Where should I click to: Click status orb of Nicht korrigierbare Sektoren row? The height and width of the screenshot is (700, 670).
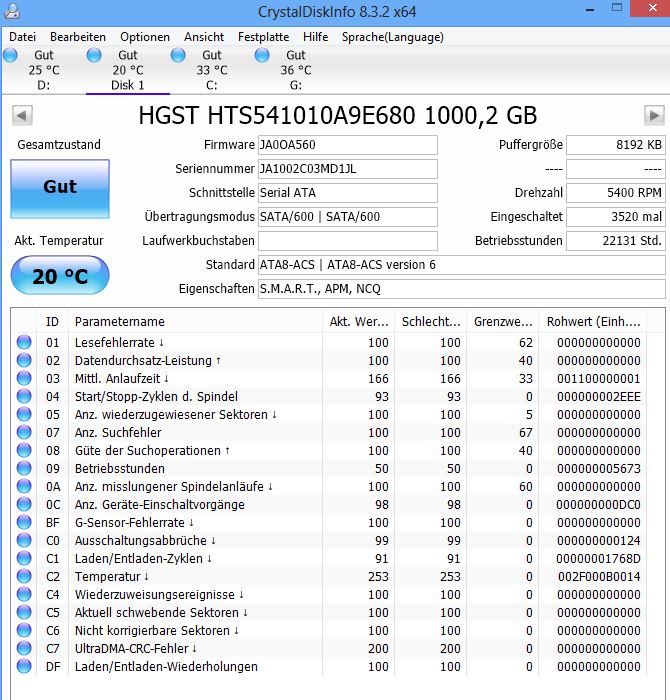(24, 630)
